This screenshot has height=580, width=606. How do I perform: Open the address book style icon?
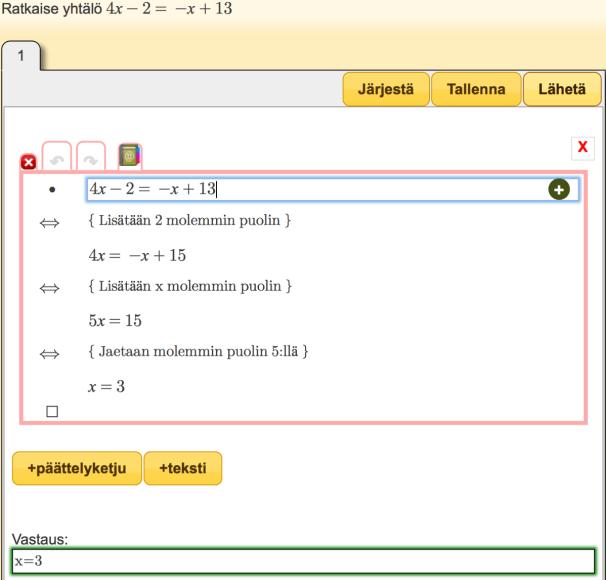point(130,155)
